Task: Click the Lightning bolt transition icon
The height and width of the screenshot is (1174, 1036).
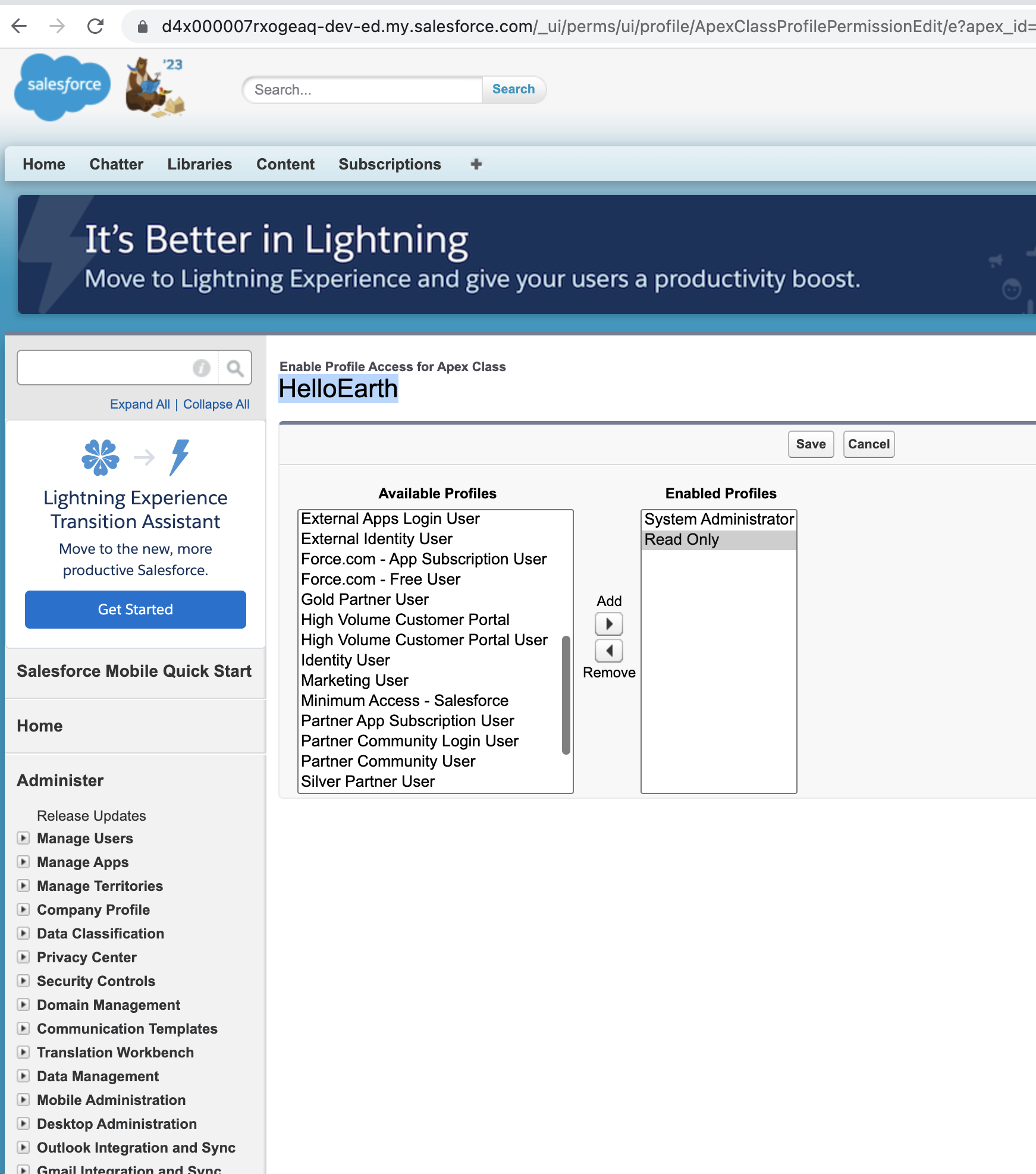Action: [180, 457]
